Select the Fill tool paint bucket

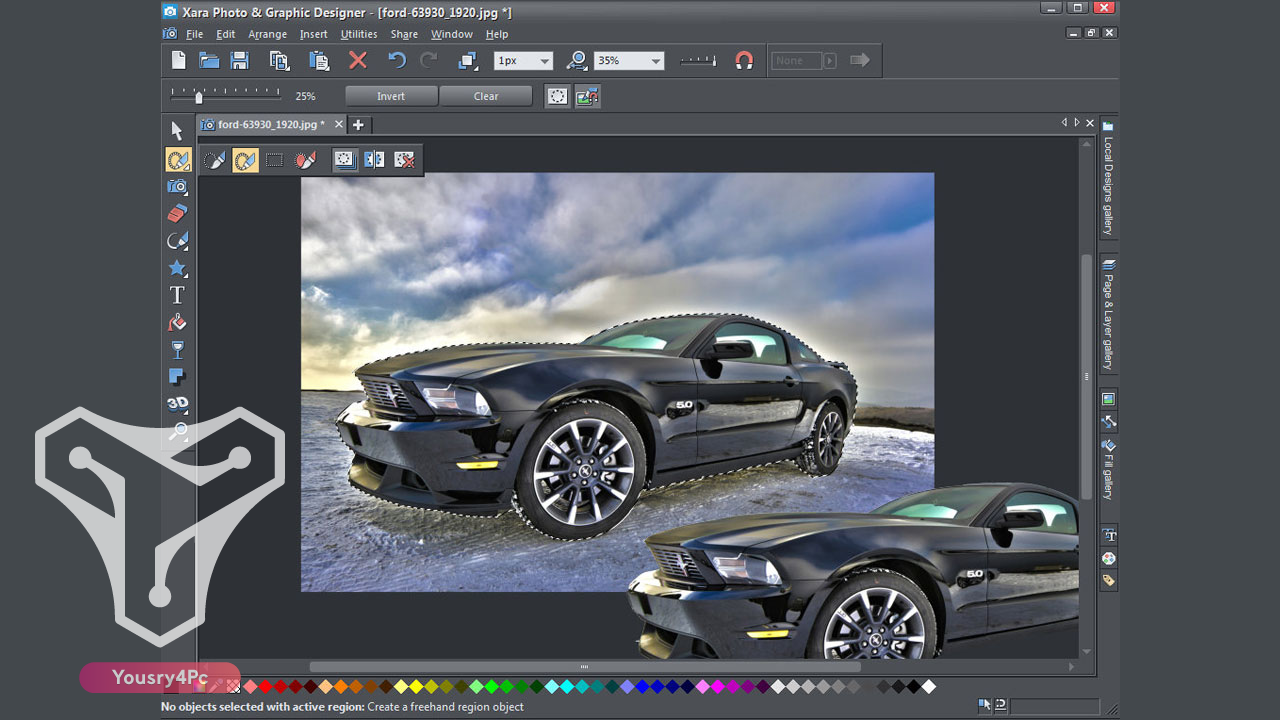click(177, 322)
